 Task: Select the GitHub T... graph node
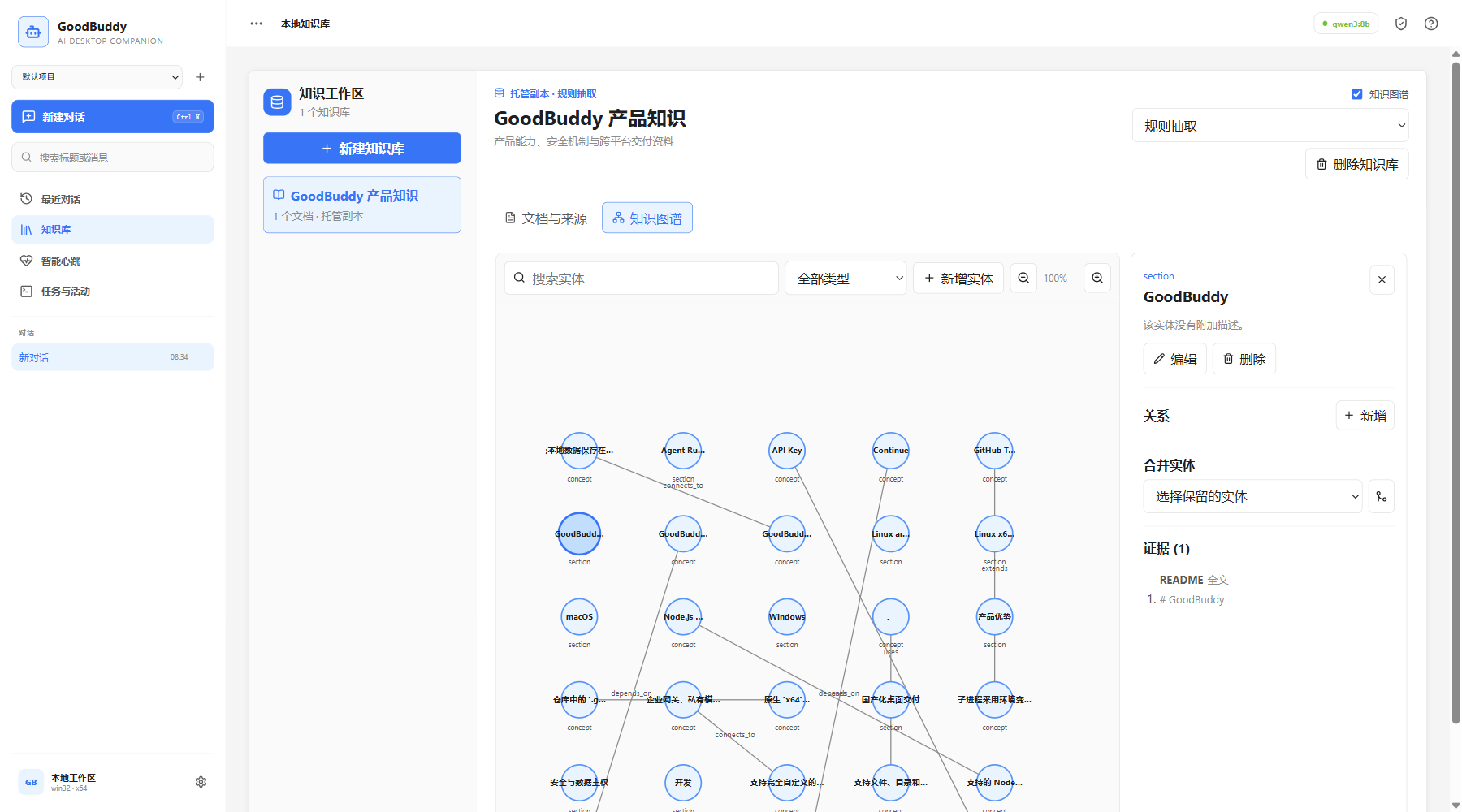[x=995, y=451]
